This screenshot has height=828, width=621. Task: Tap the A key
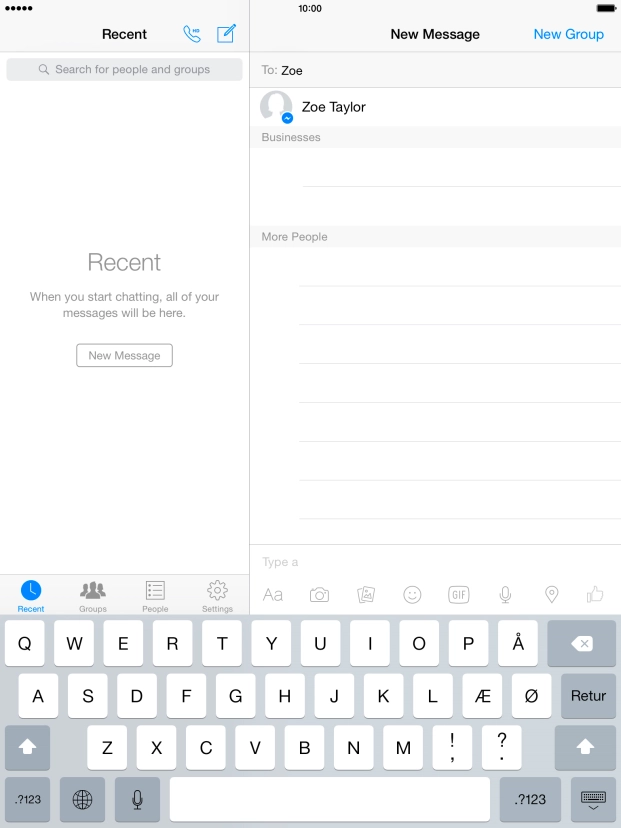tap(38, 695)
